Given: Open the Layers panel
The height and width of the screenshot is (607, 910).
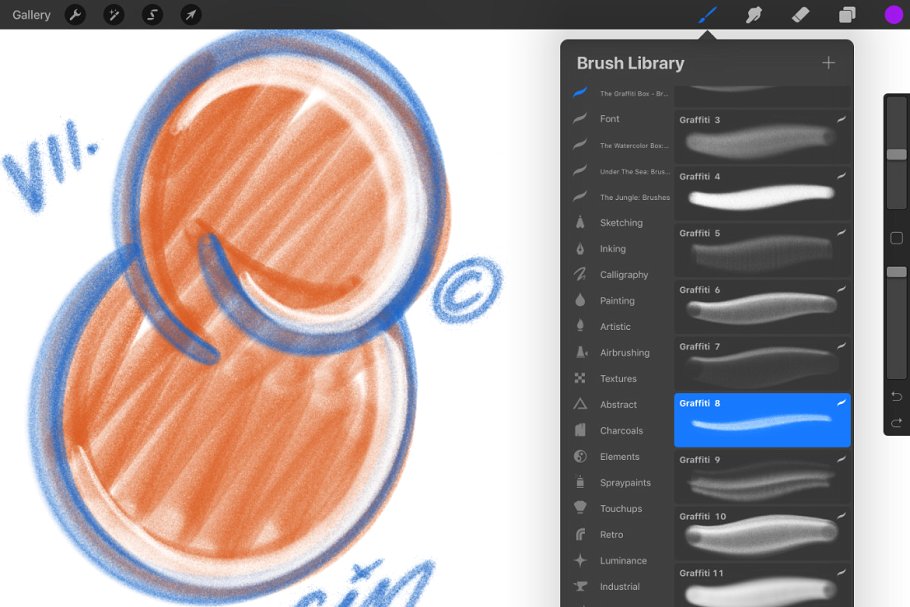Looking at the screenshot, I should pos(847,15).
